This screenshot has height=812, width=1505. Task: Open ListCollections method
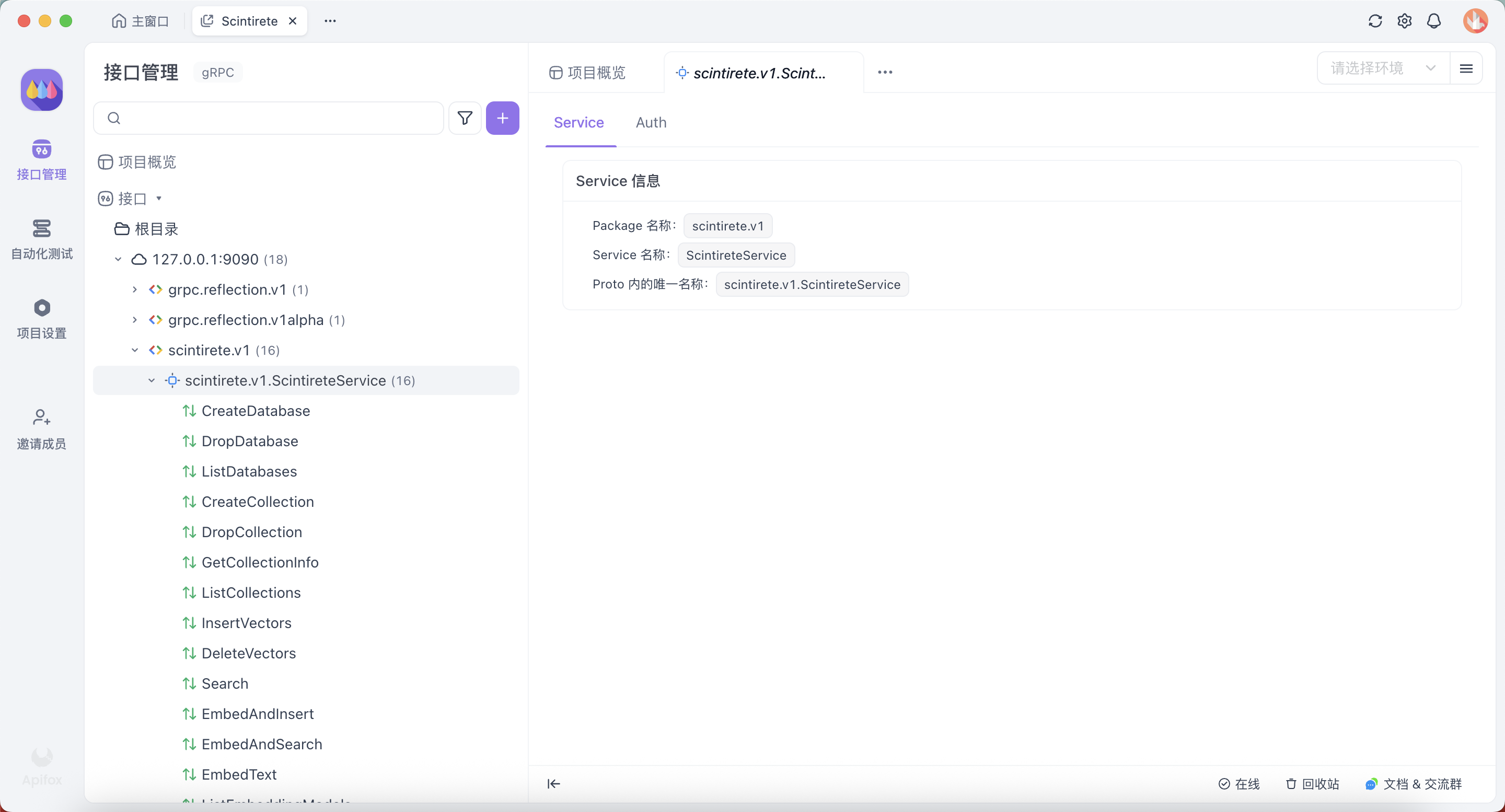(x=251, y=593)
